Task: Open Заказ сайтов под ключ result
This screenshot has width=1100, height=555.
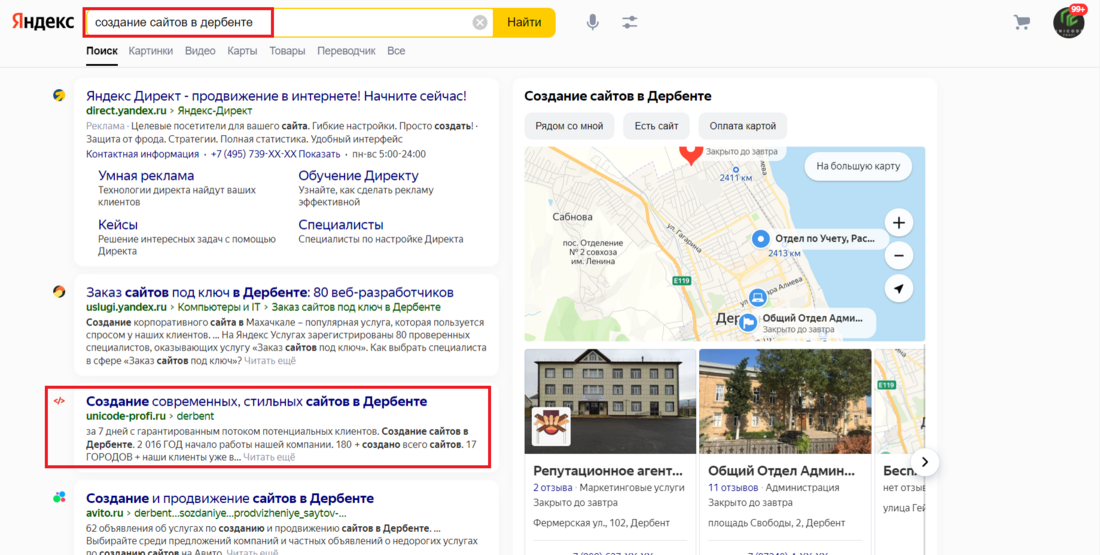Action: (x=270, y=292)
